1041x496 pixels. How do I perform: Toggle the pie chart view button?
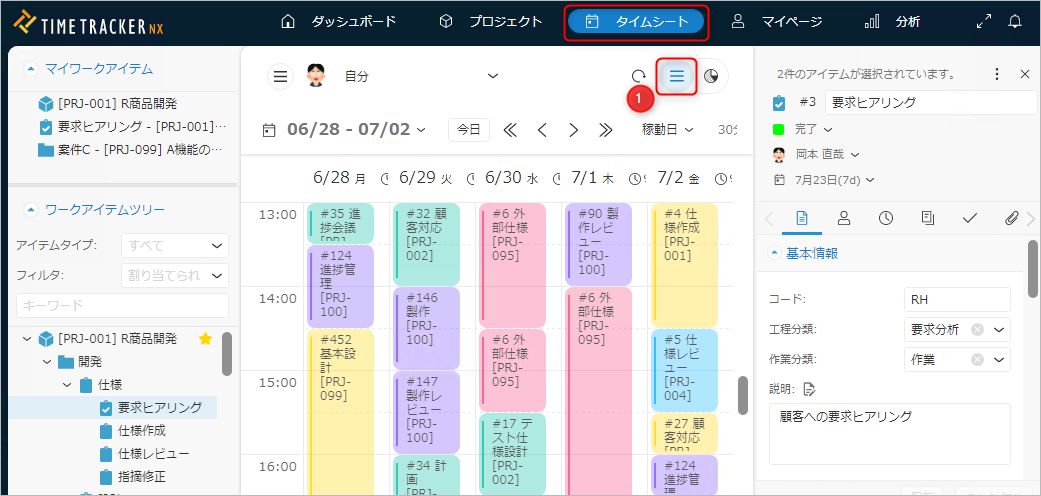point(711,76)
